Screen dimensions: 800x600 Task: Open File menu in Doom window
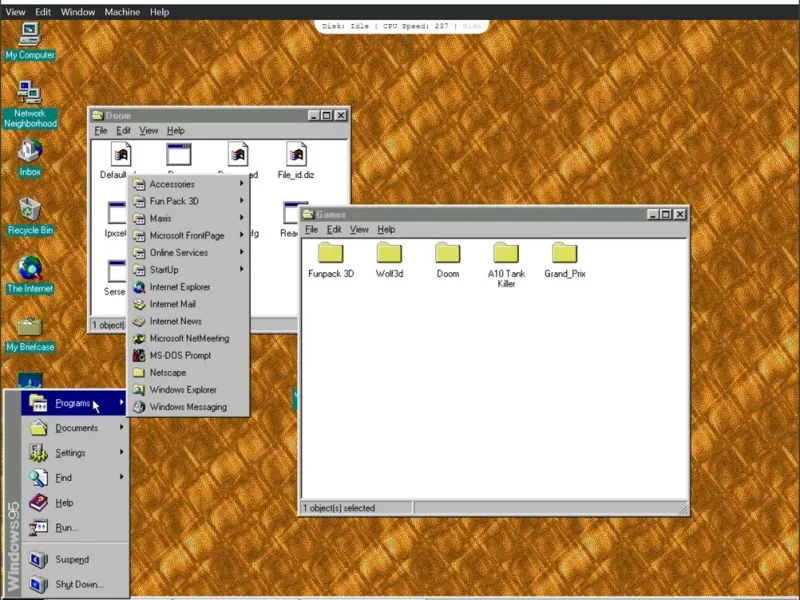(101, 131)
